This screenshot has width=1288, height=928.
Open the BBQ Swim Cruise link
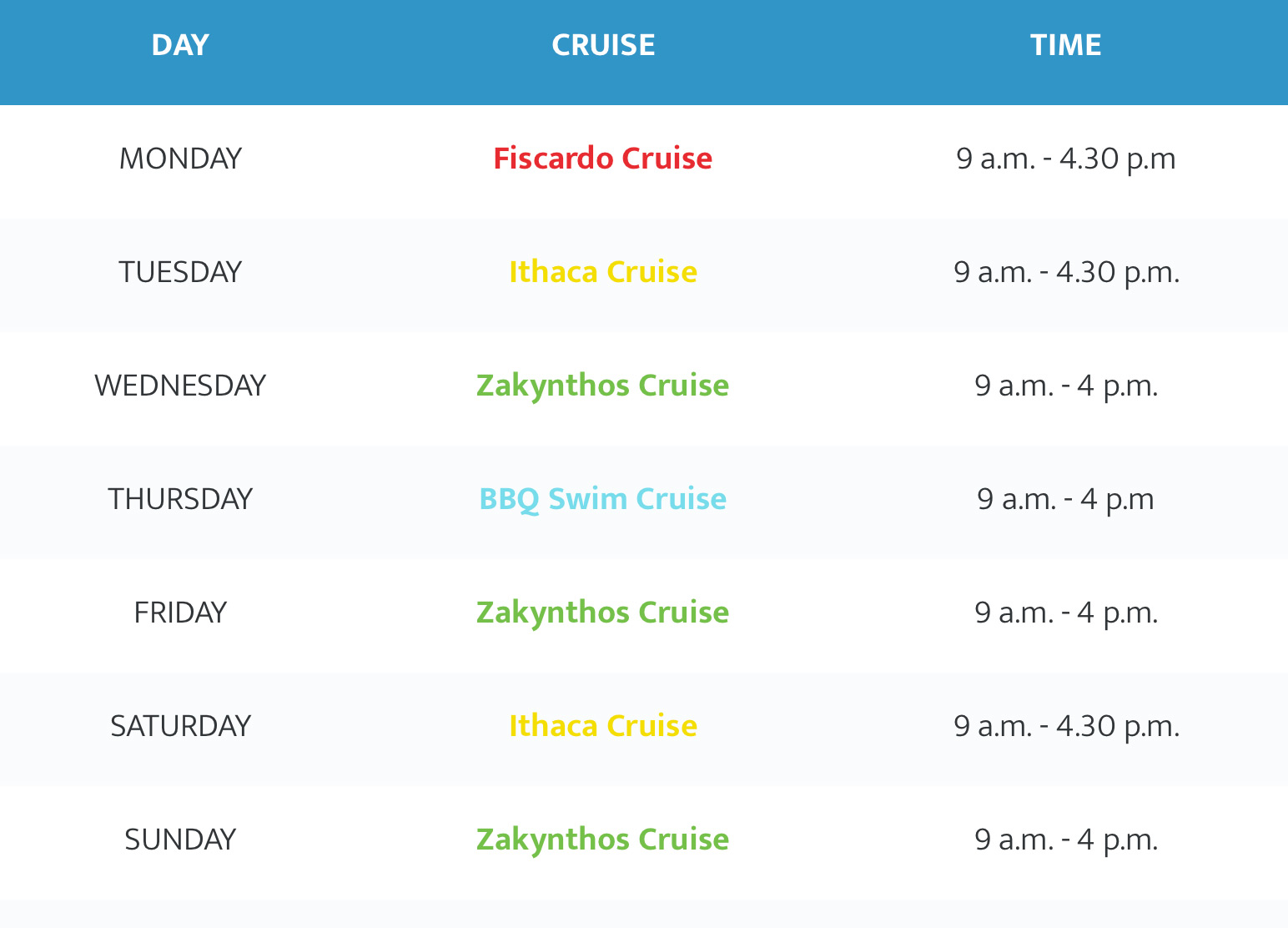(x=603, y=499)
